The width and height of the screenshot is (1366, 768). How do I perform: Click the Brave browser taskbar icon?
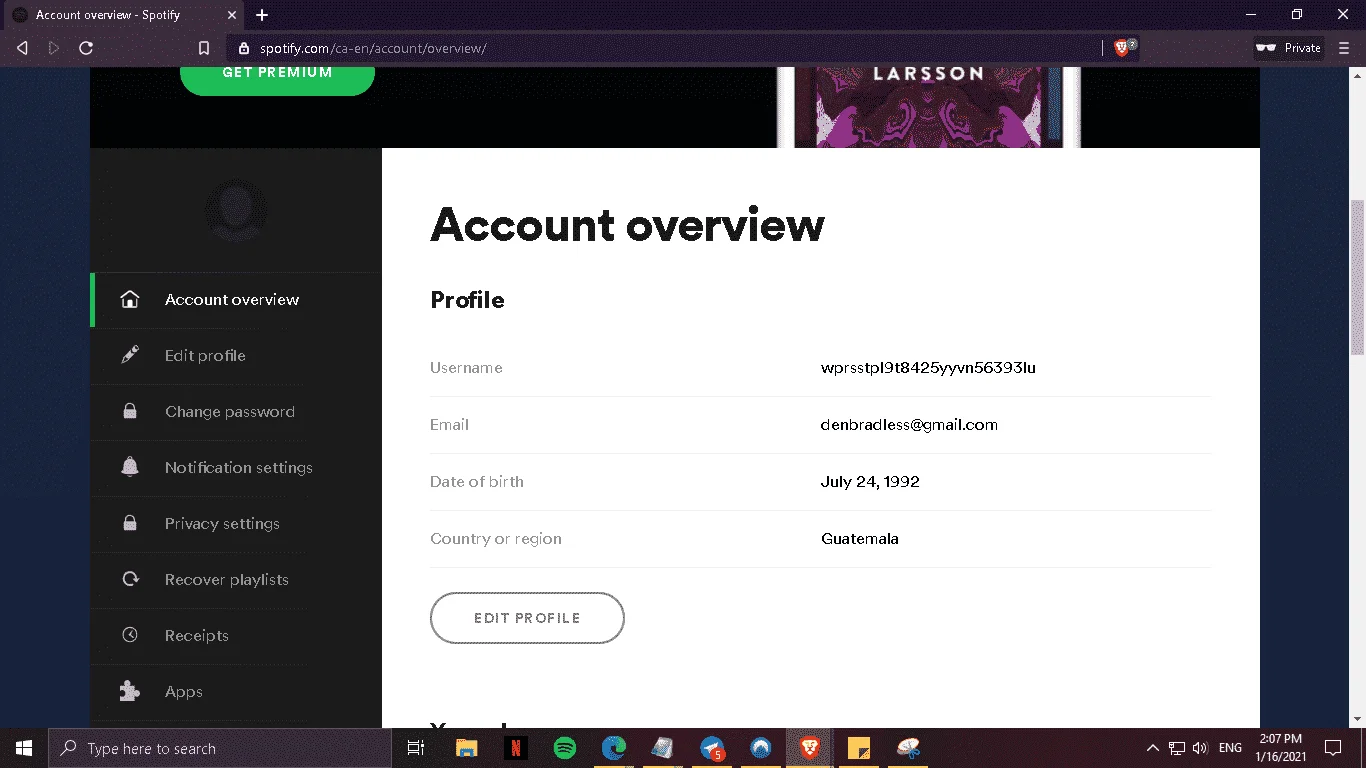pos(810,748)
